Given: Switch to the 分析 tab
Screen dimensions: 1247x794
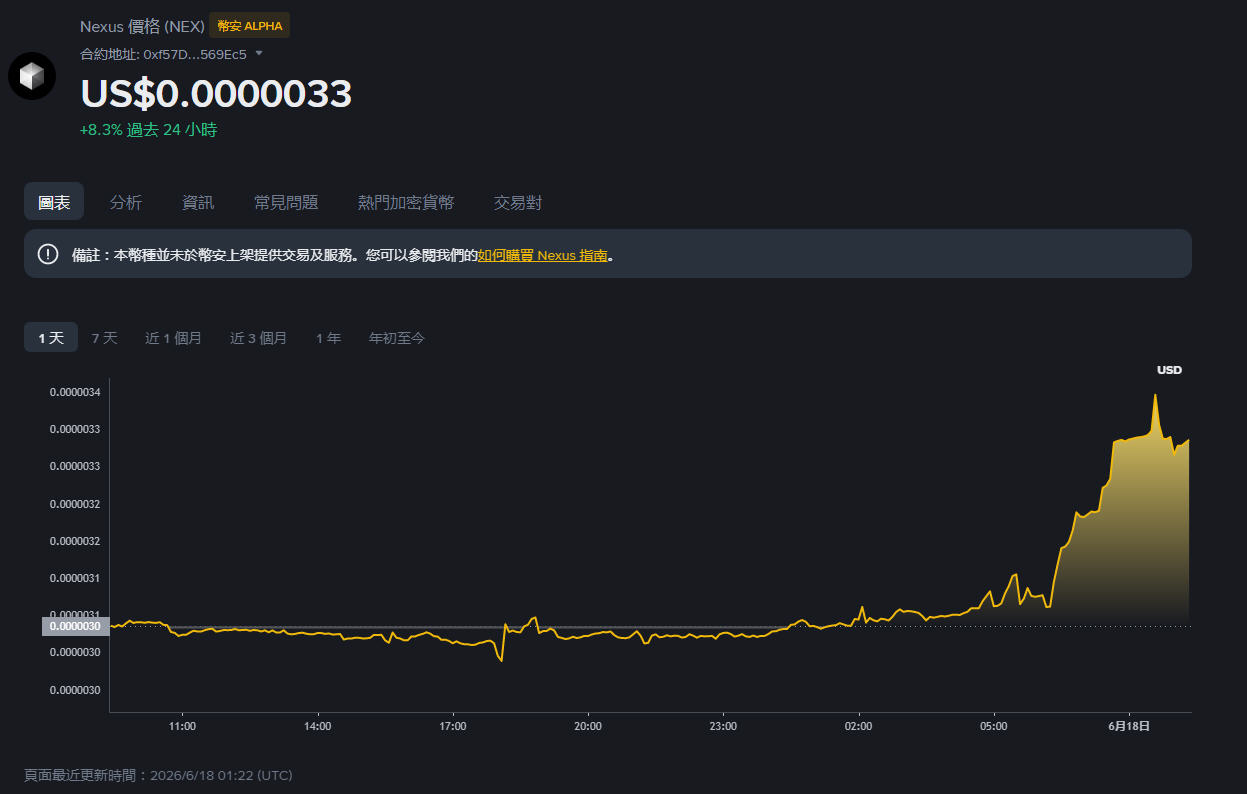Looking at the screenshot, I should click(x=126, y=202).
